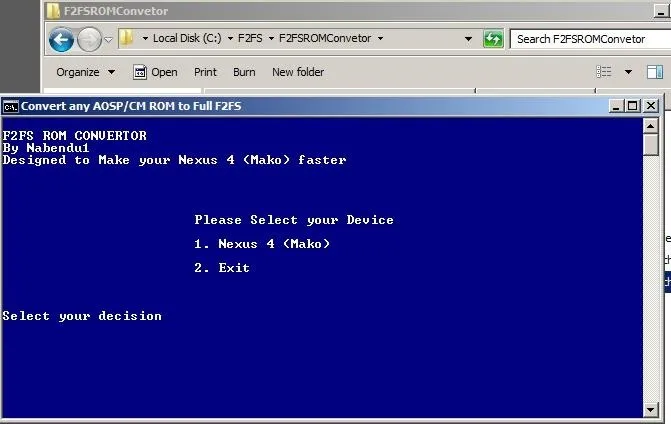Screen dimensions: 671x424
Task: Select F2FS folder in breadcrumb path
Action: [x=250, y=38]
